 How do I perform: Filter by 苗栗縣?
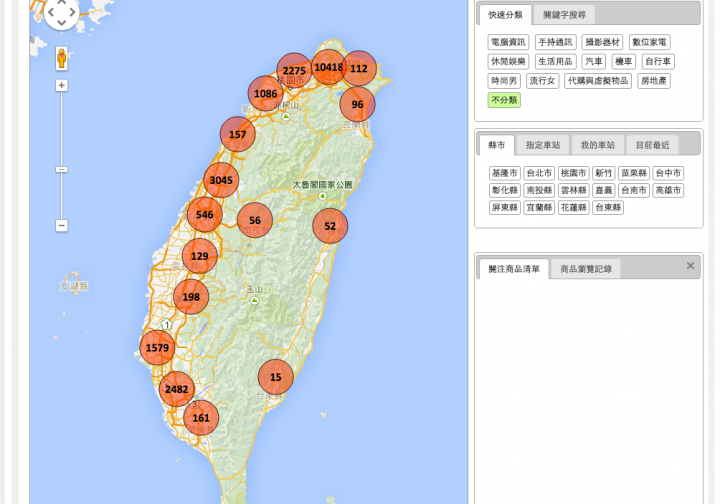[x=634, y=173]
